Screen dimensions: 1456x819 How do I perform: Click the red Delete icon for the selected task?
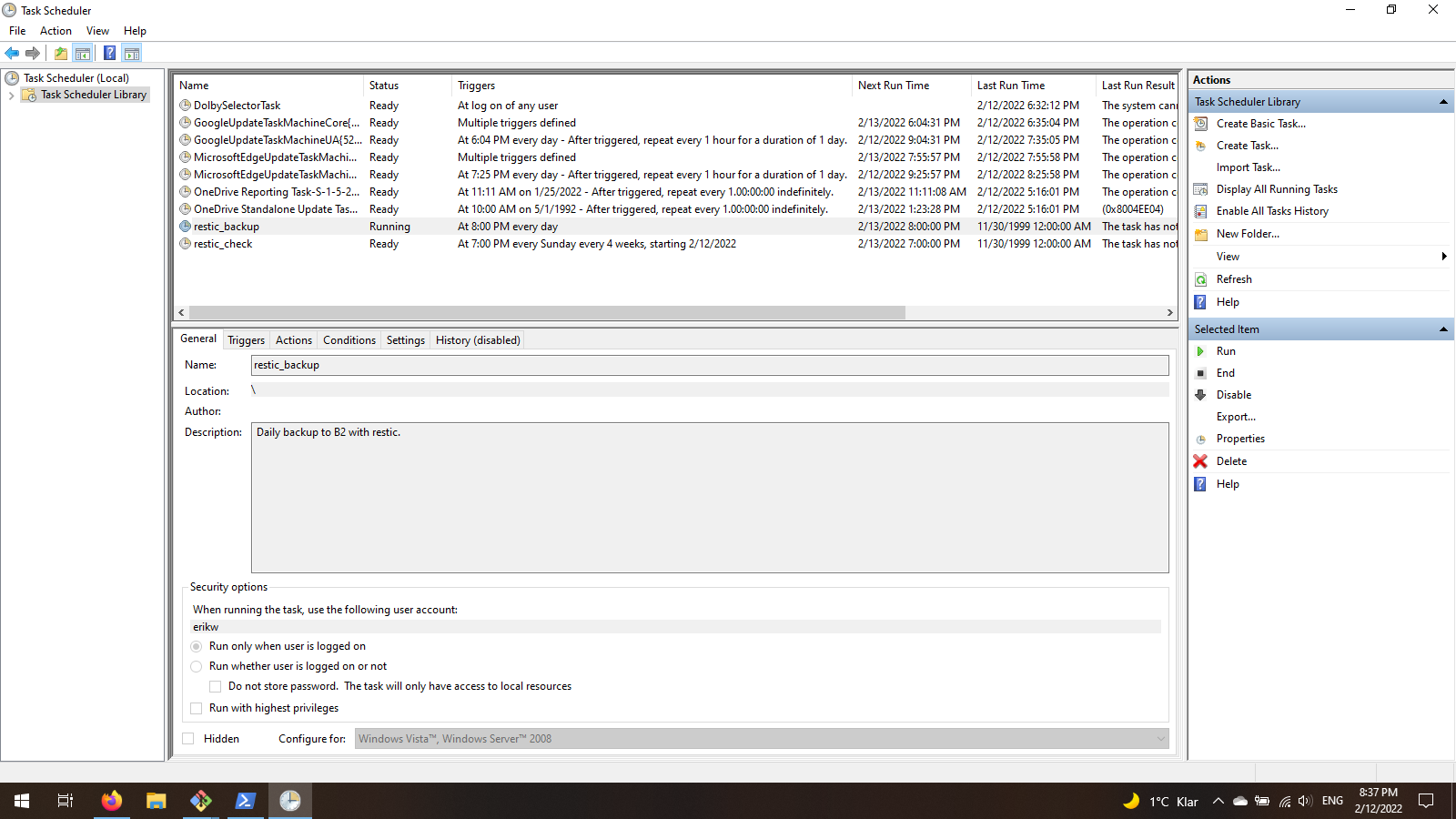1201,461
